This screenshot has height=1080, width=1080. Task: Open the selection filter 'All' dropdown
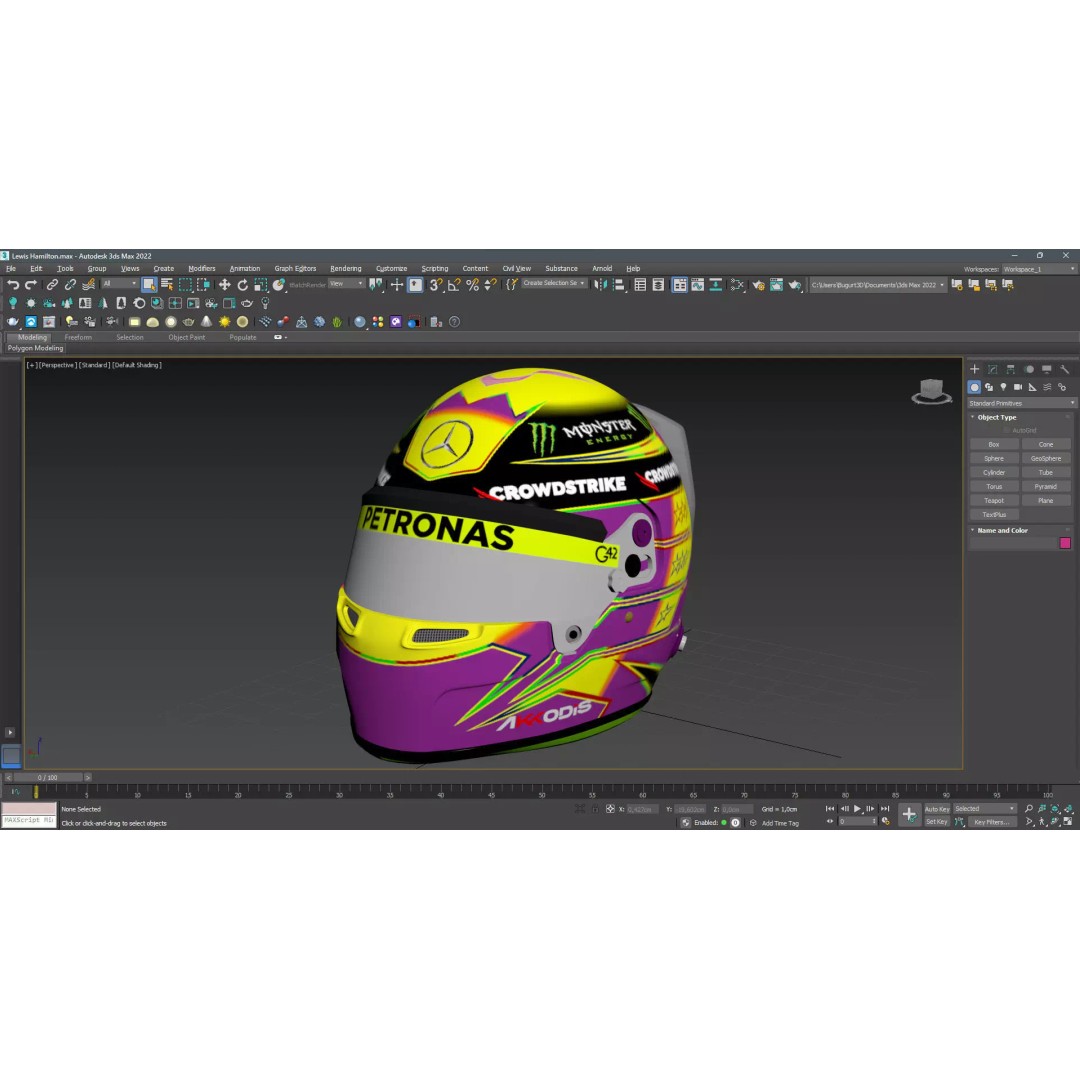click(x=120, y=284)
